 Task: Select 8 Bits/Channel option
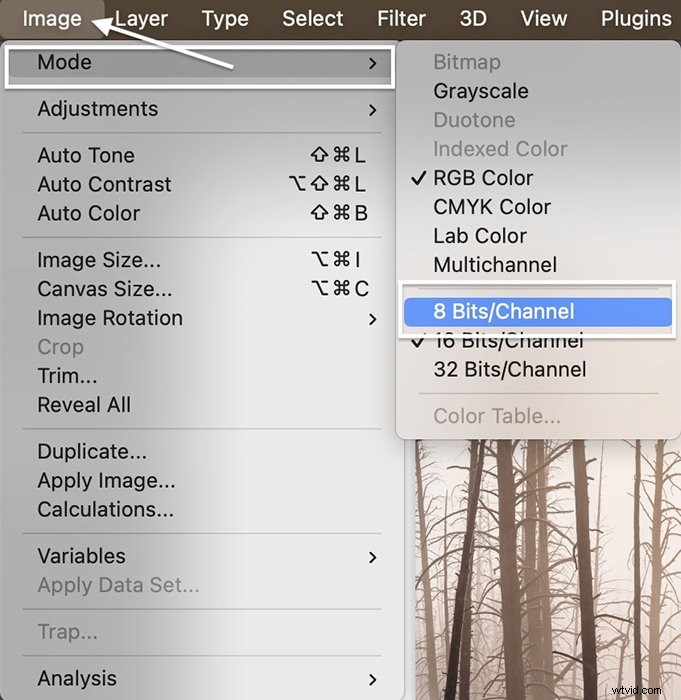538,312
